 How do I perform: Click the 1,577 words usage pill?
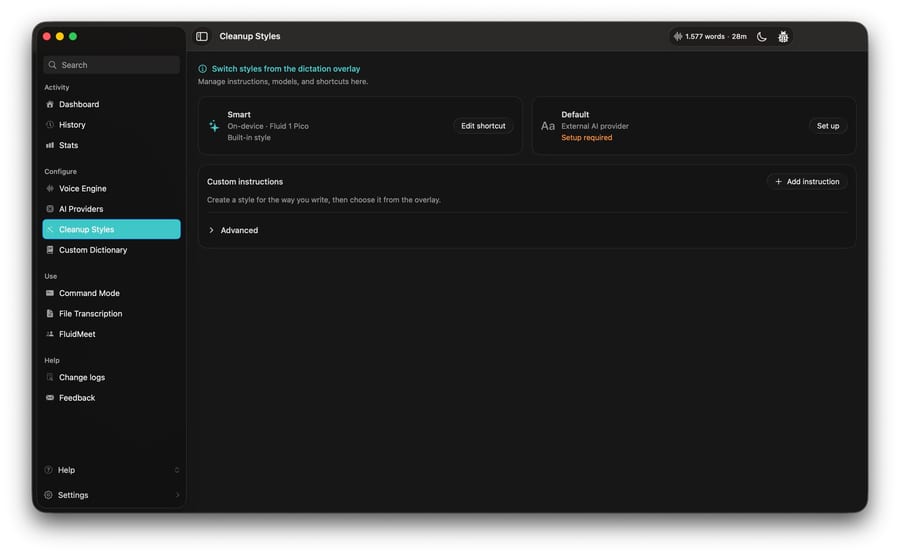(x=711, y=36)
